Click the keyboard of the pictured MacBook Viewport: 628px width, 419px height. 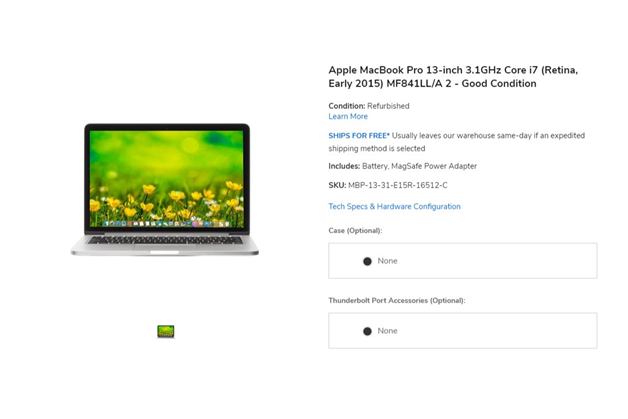point(165,240)
